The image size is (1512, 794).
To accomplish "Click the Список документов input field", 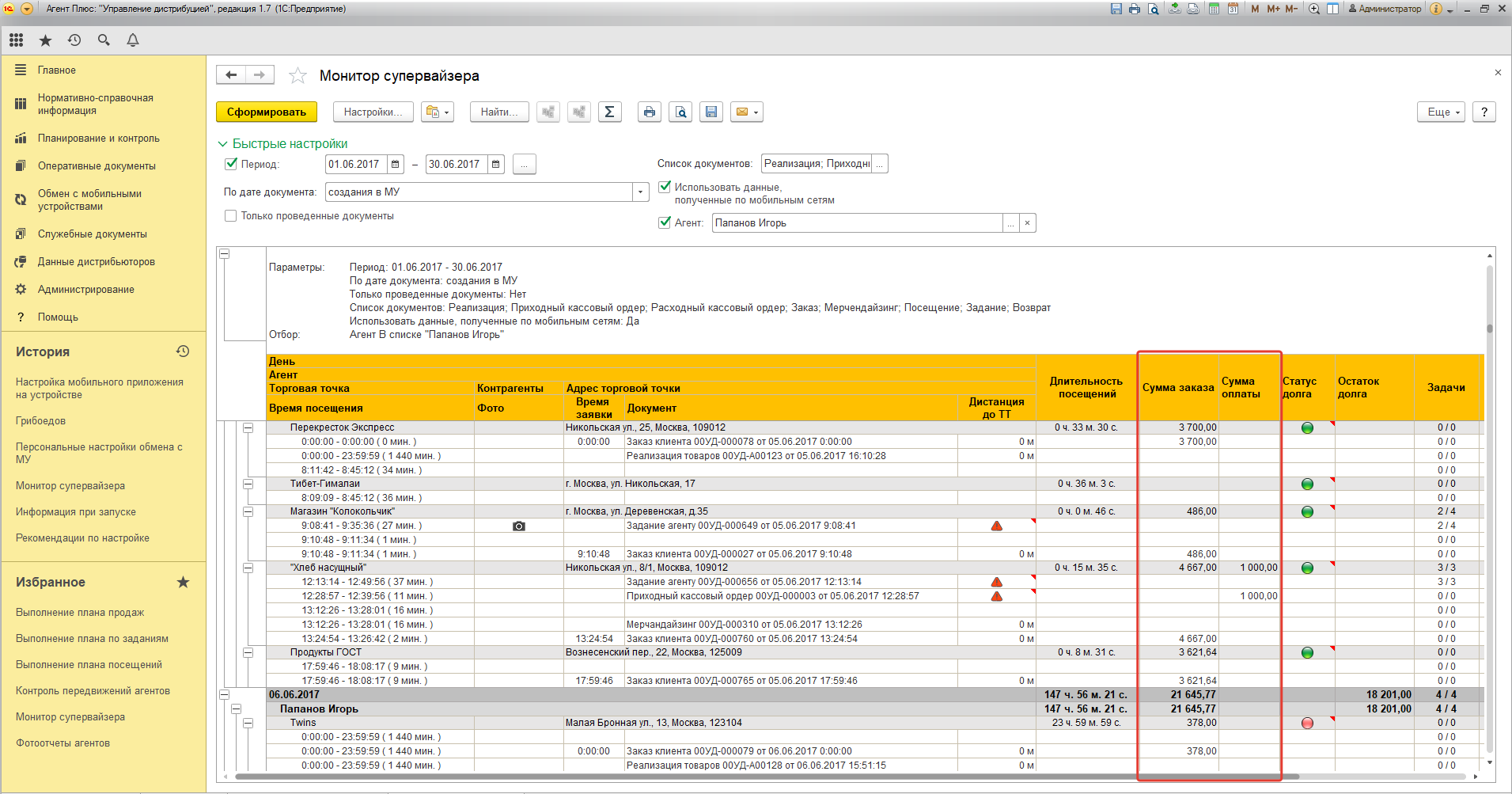I will pyautogui.click(x=817, y=163).
